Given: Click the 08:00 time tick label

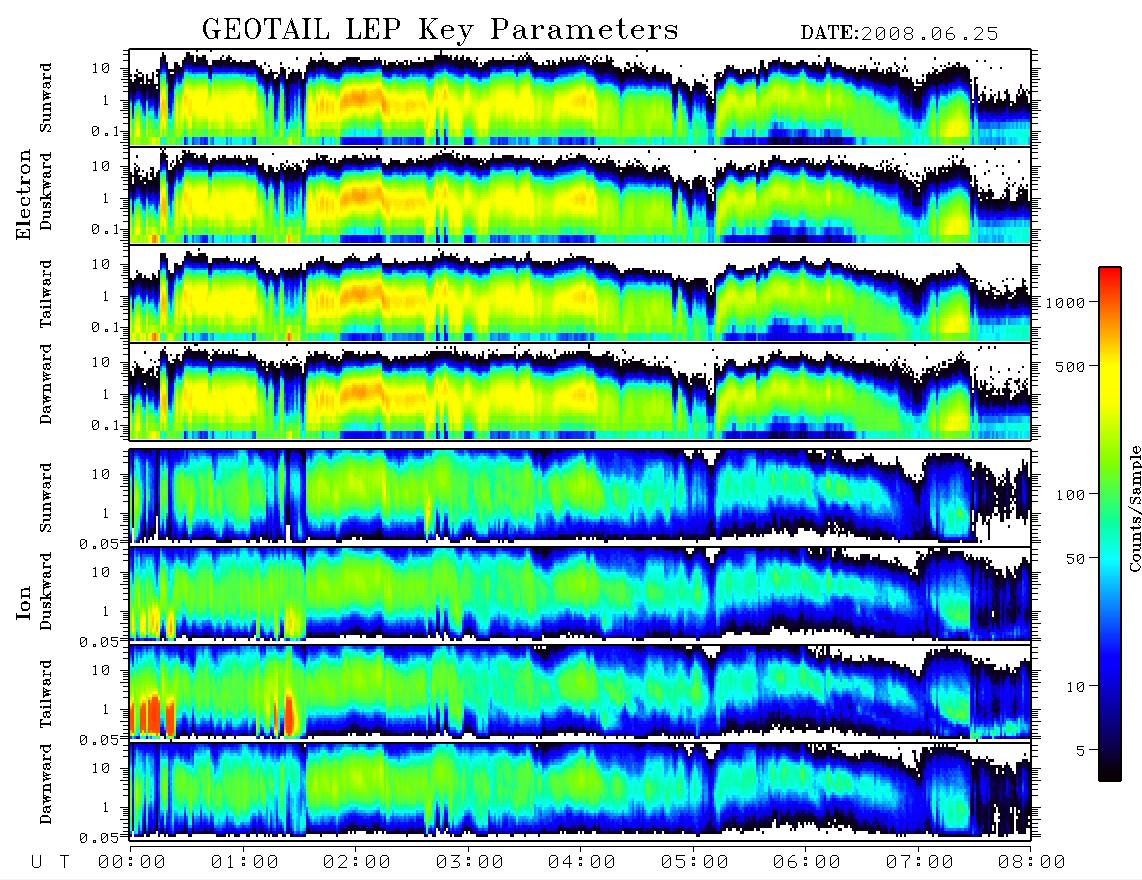Looking at the screenshot, I should point(1031,862).
